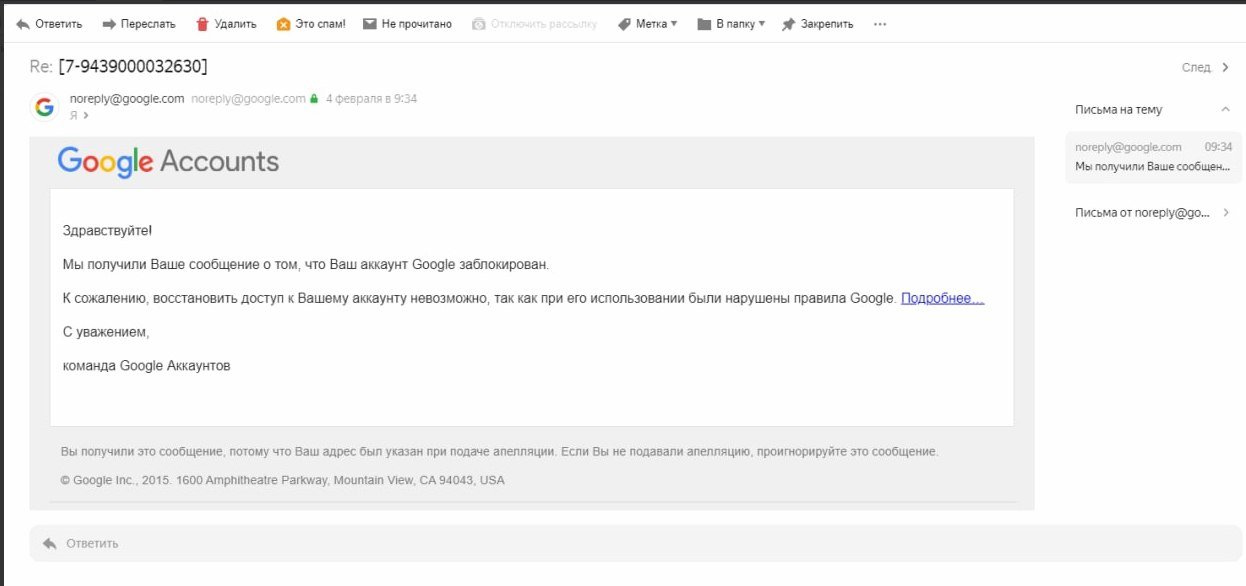Screen dimensions: 1246x586
Task: Select the 09:34 message in thread list
Action: (x=1153, y=157)
